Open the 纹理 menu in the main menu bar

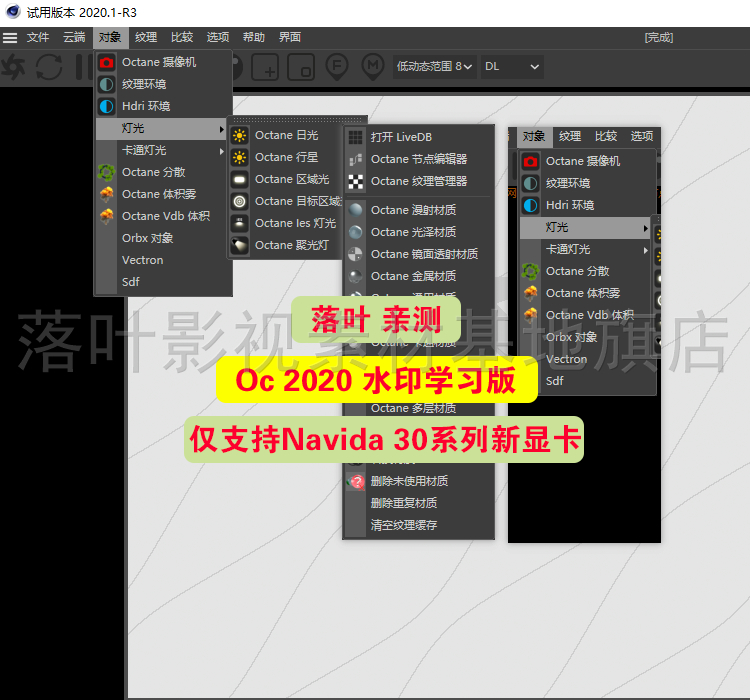click(146, 37)
